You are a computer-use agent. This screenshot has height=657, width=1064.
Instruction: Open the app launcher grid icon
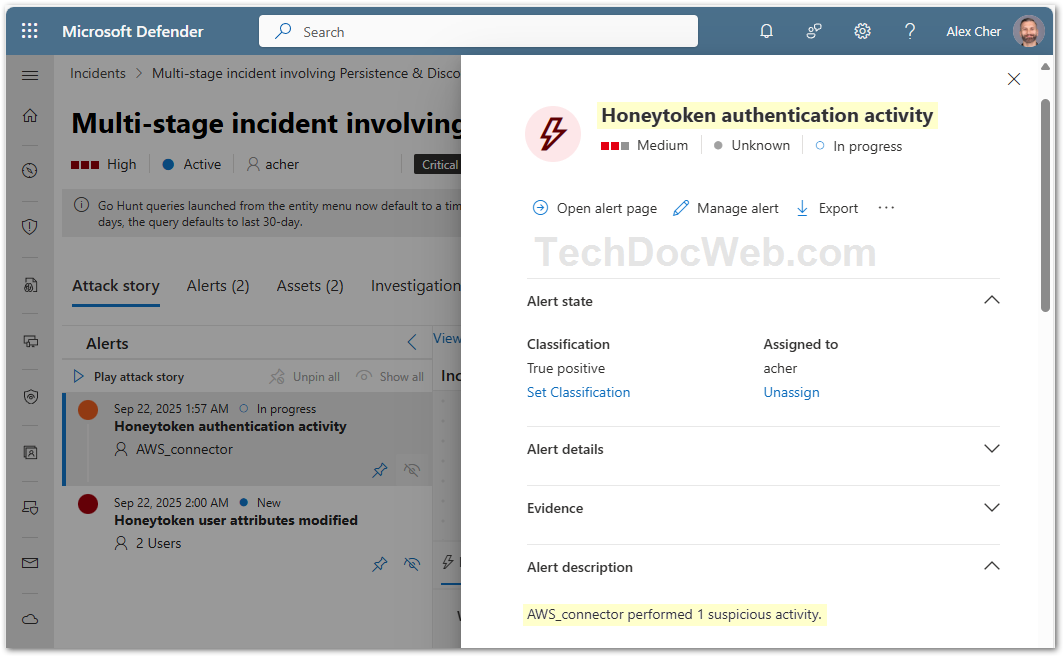tap(28, 31)
